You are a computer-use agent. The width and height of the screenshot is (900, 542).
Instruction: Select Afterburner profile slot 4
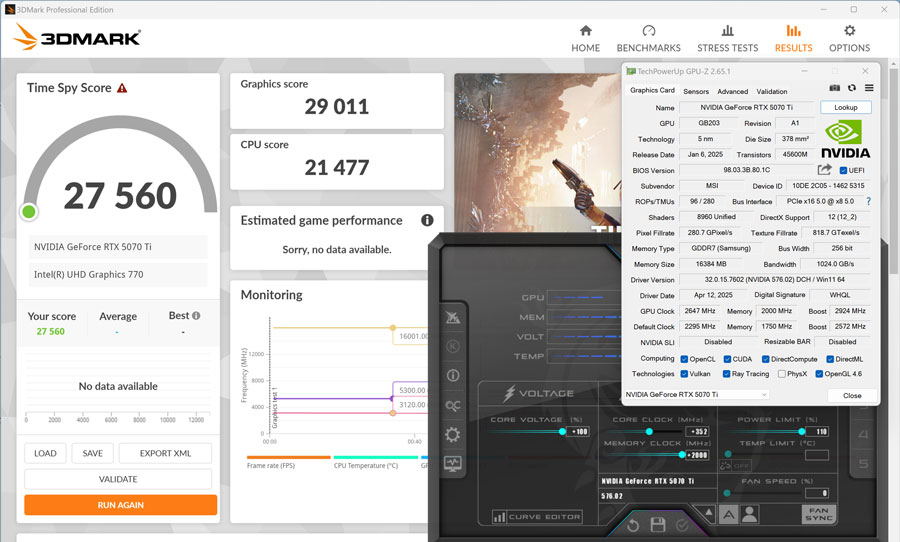coord(863,435)
